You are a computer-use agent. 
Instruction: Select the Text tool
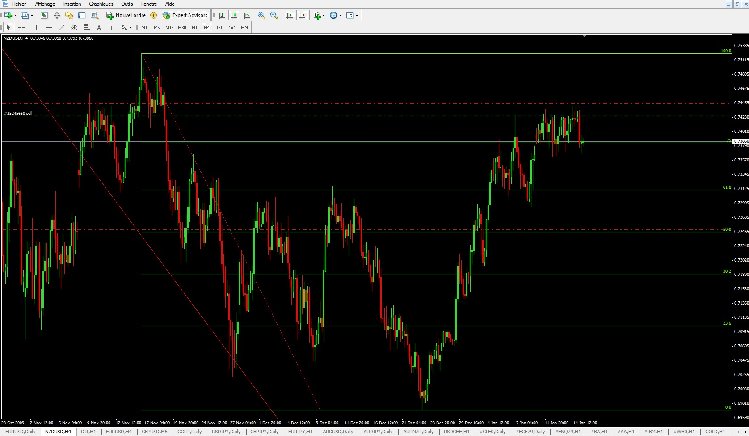coord(99,28)
